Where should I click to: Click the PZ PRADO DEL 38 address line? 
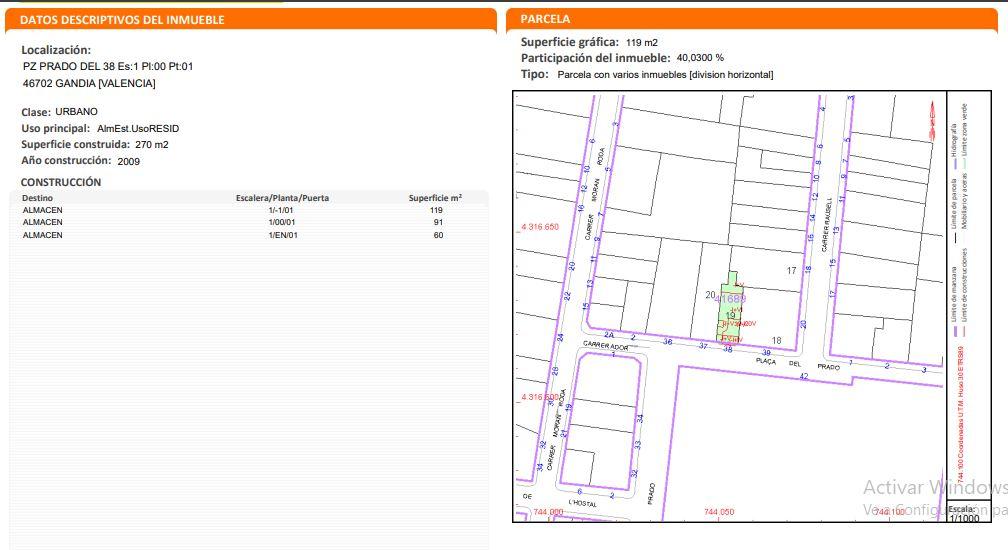pos(108,67)
